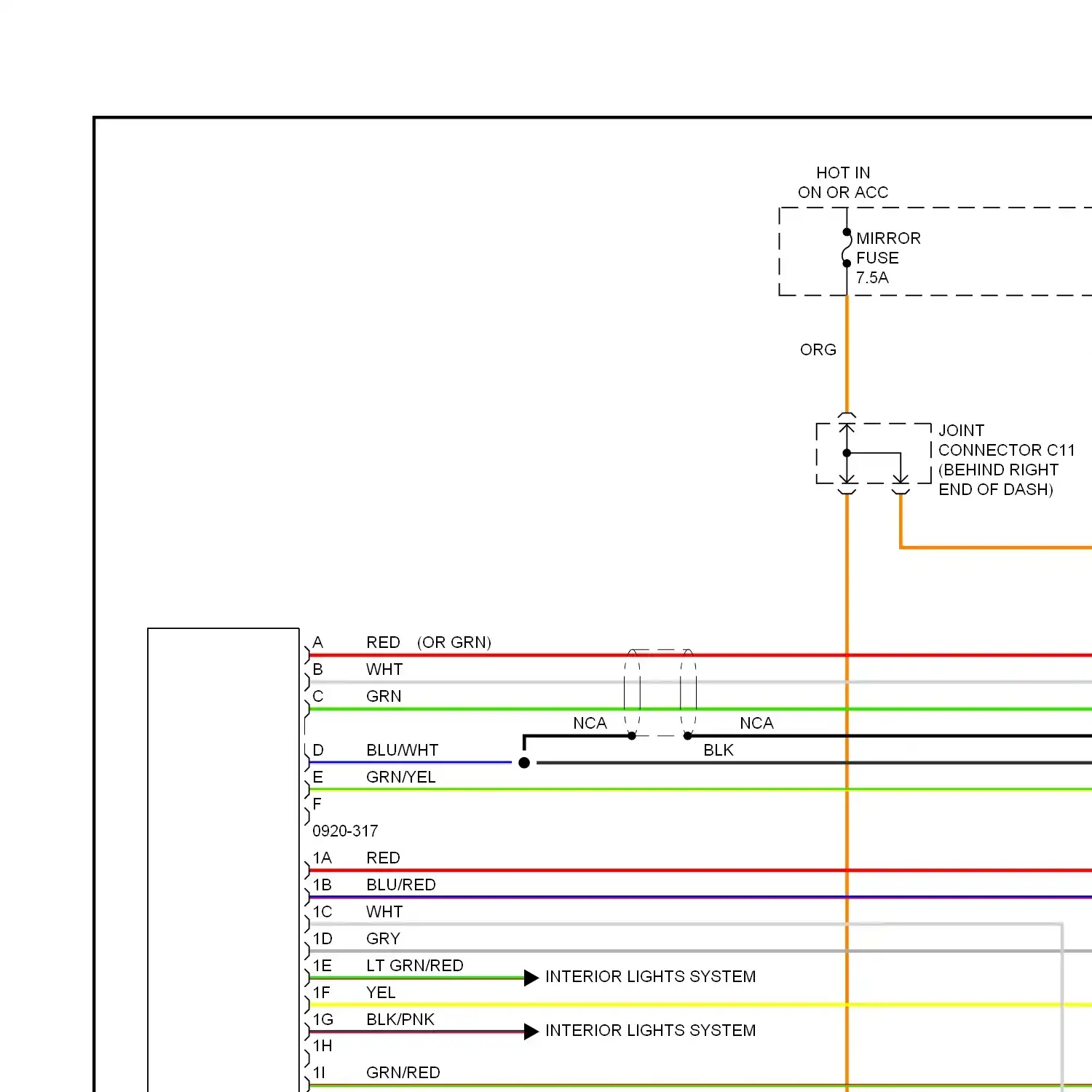Click the GRN/RED wire label
This screenshot has width=1092, height=1092.
coord(403,1073)
